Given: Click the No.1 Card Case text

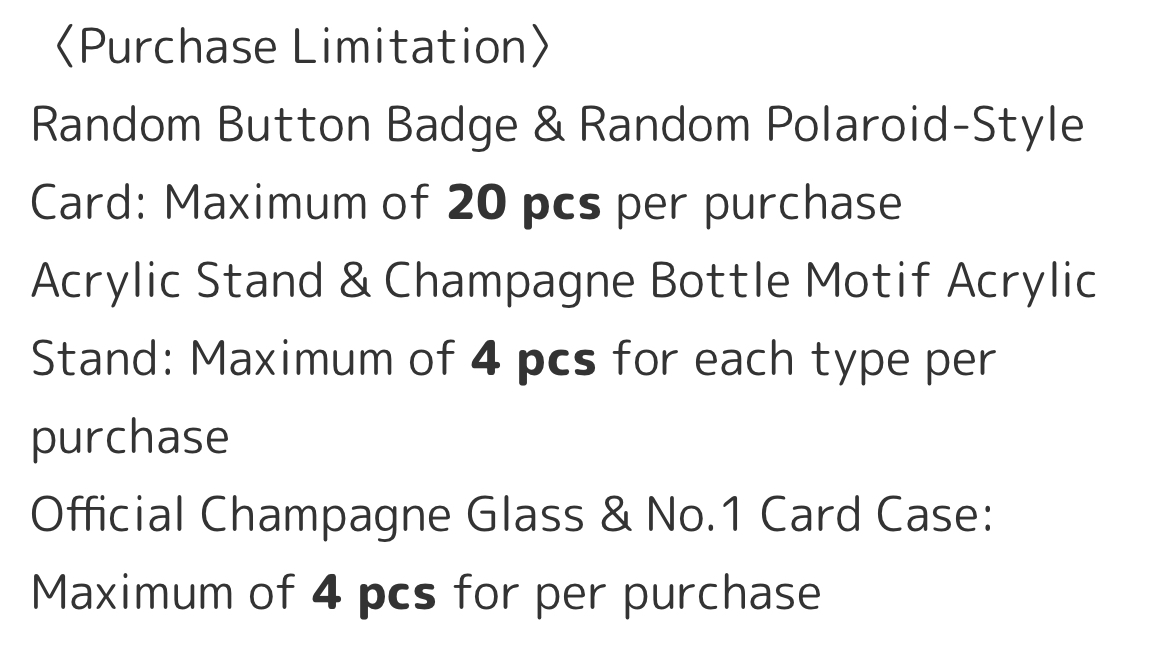Looking at the screenshot, I should pyautogui.click(x=819, y=515).
